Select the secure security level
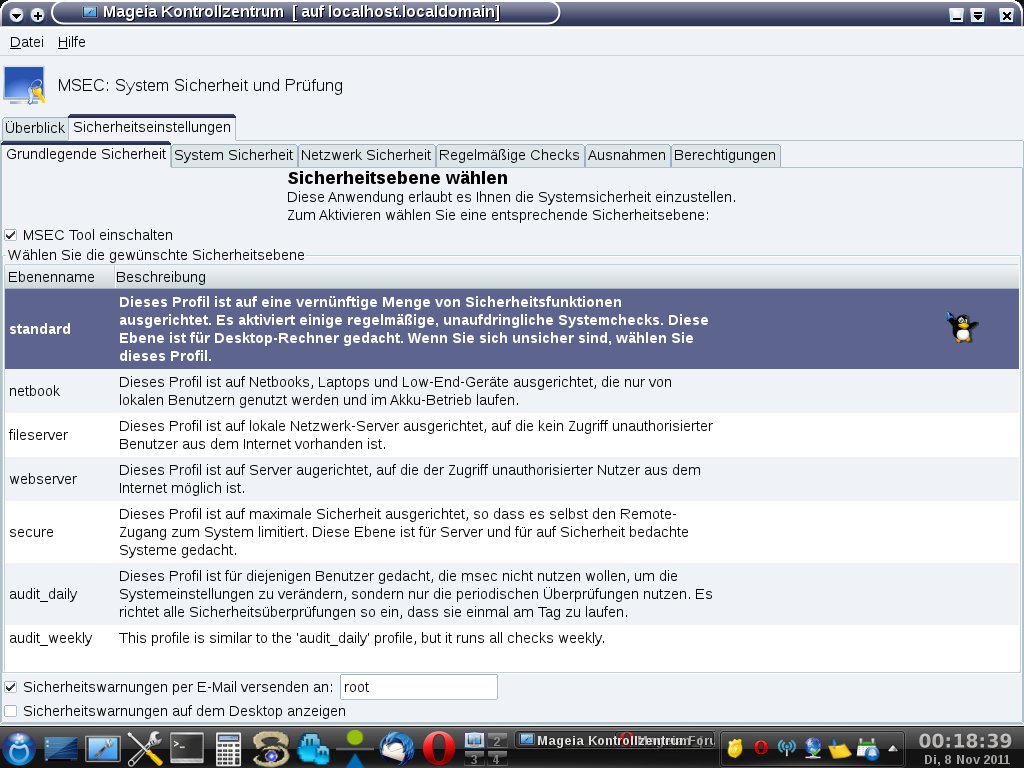The image size is (1024, 768). [x=511, y=532]
